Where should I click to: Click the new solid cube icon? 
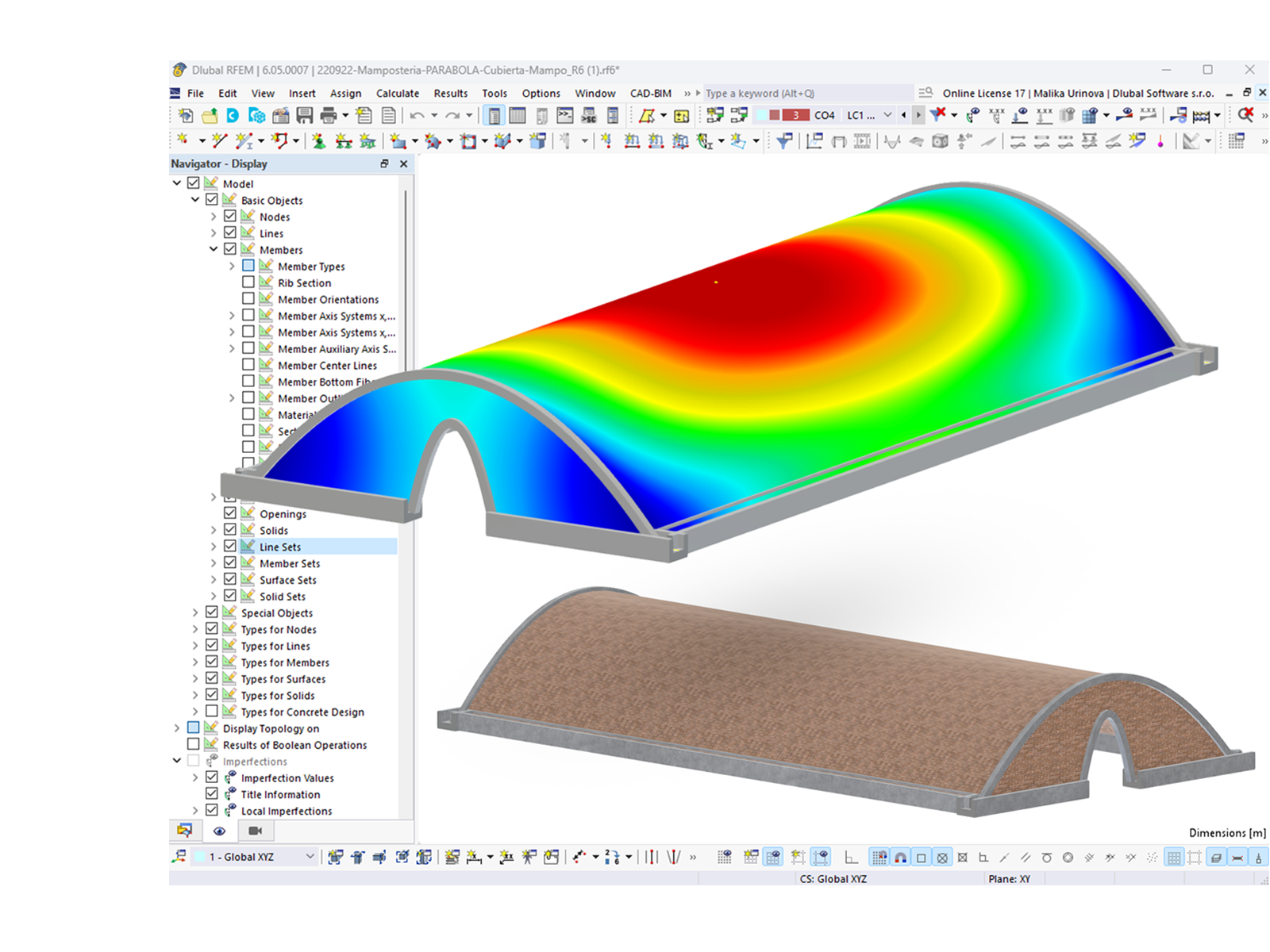pyautogui.click(x=538, y=141)
